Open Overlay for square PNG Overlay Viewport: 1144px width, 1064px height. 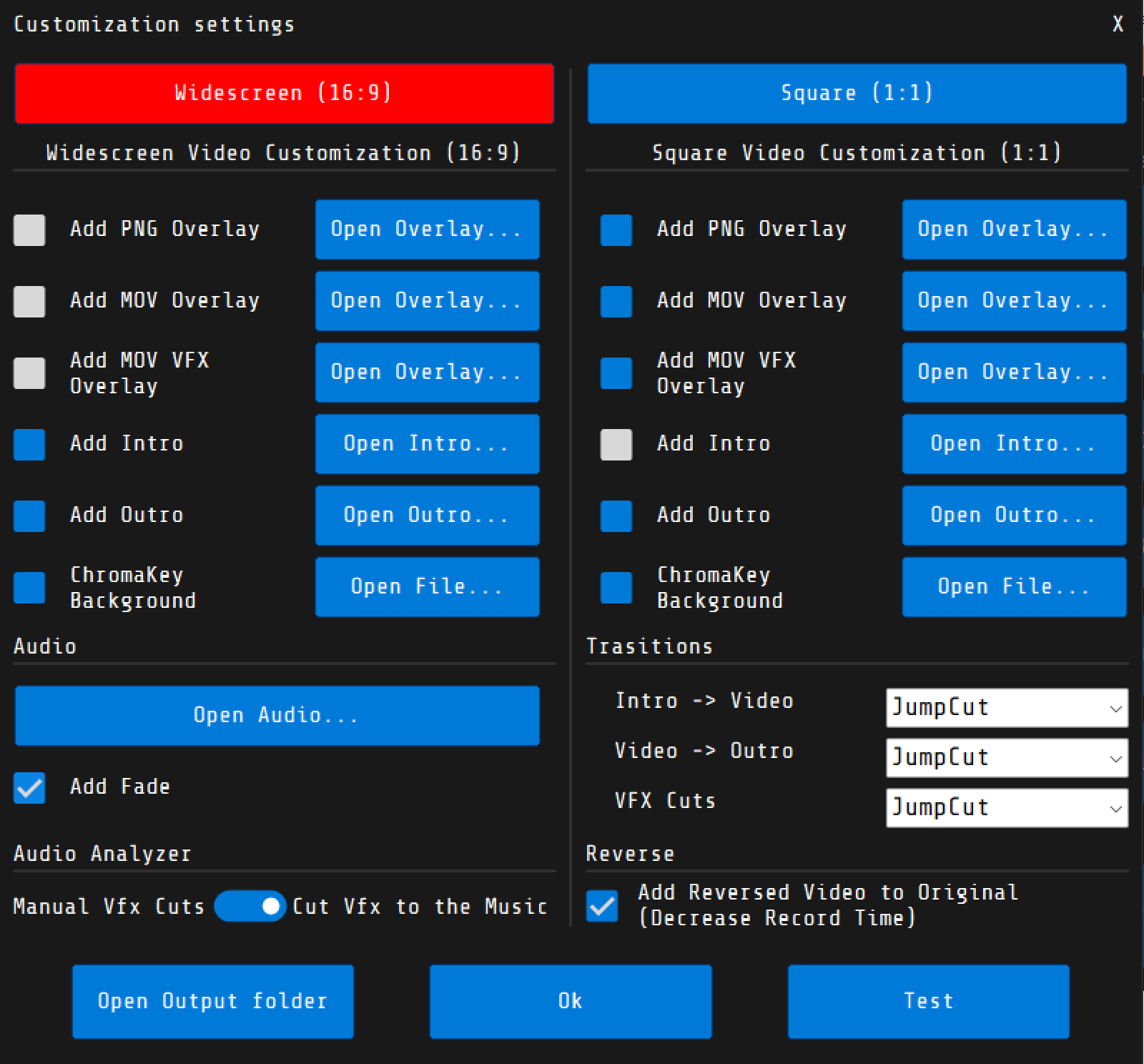(1014, 230)
